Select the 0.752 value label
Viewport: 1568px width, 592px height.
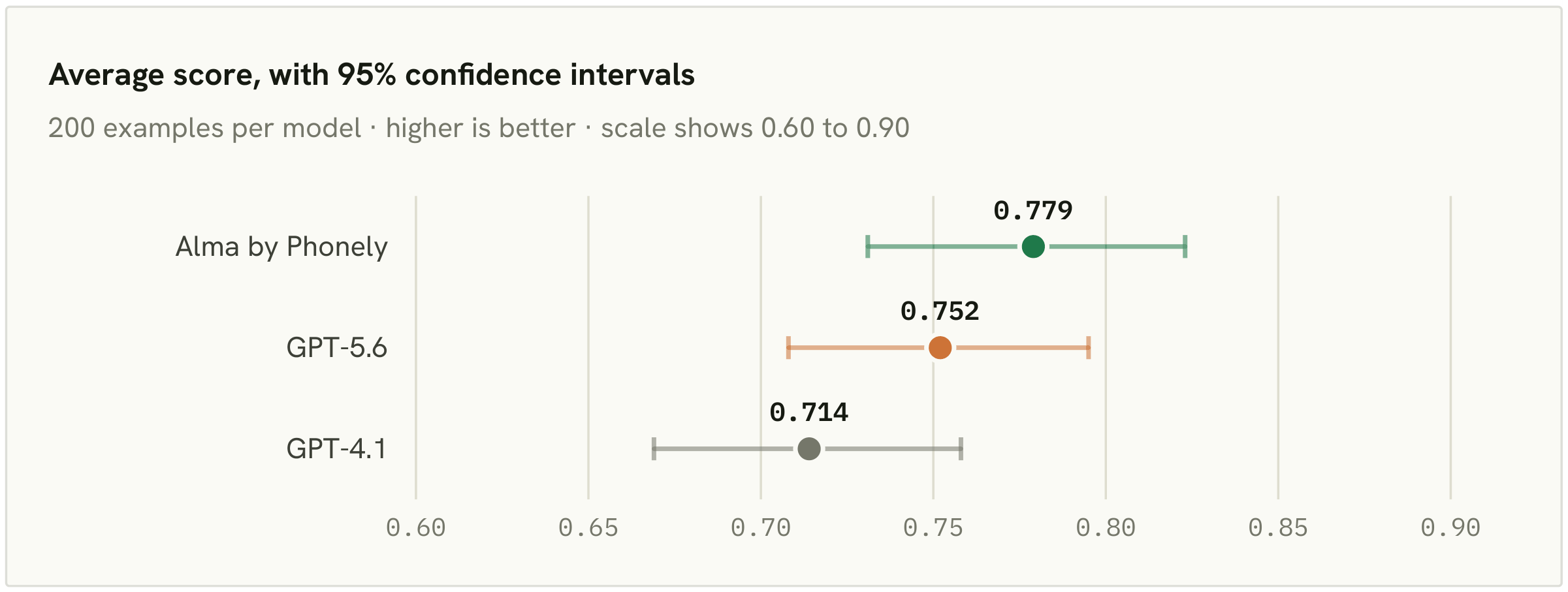point(940,311)
